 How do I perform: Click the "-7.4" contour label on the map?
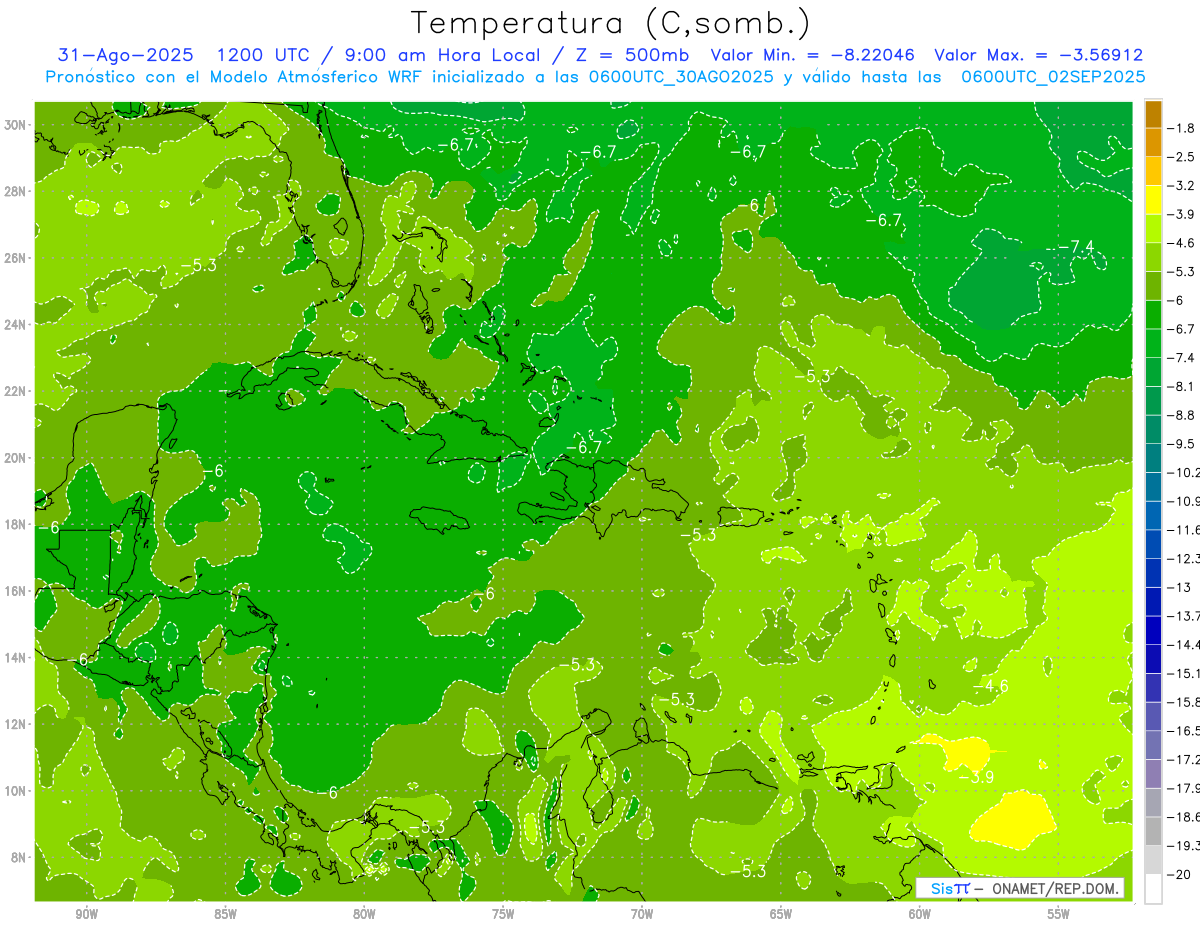1076,247
